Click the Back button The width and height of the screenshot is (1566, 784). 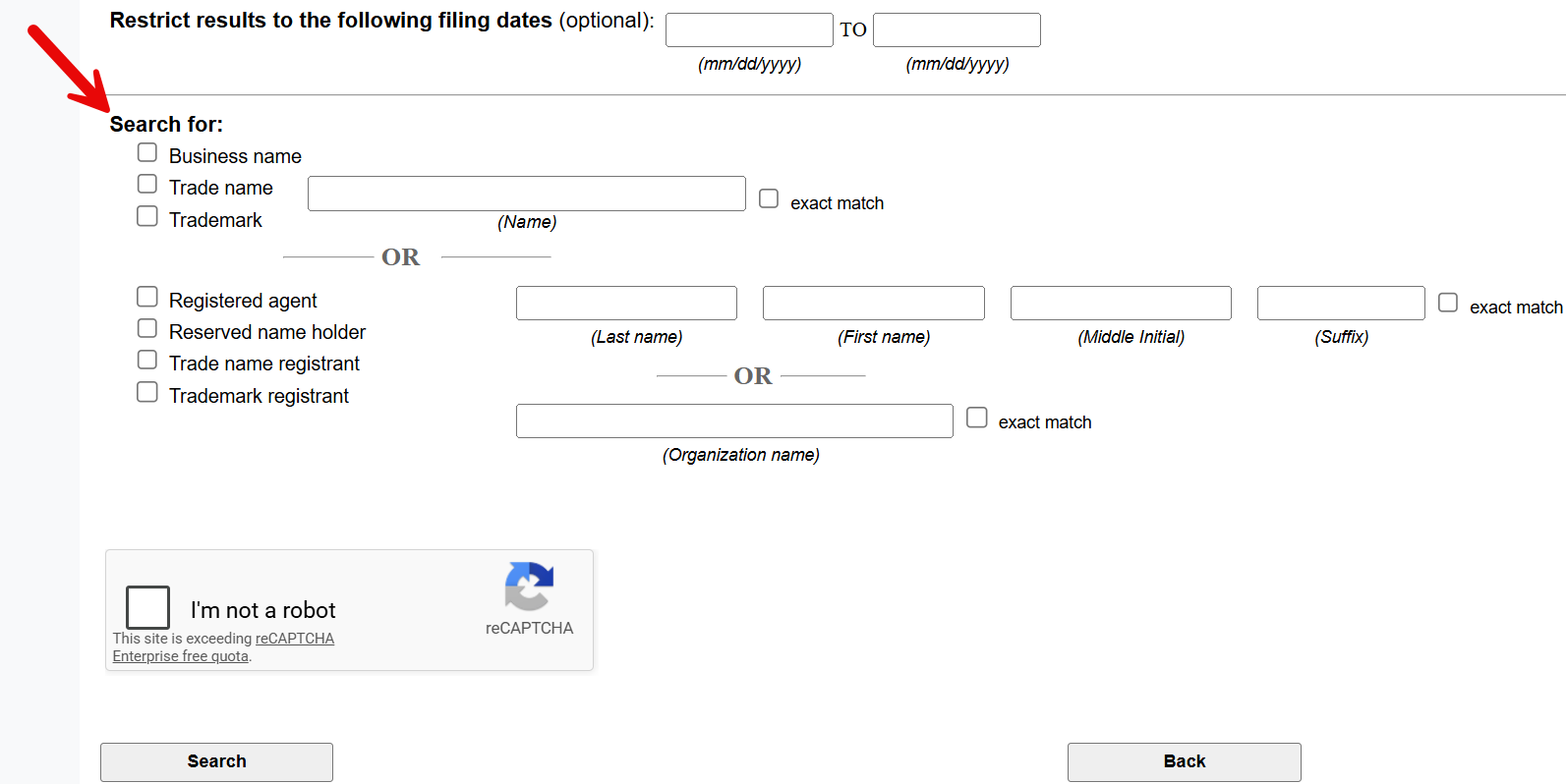[1185, 761]
